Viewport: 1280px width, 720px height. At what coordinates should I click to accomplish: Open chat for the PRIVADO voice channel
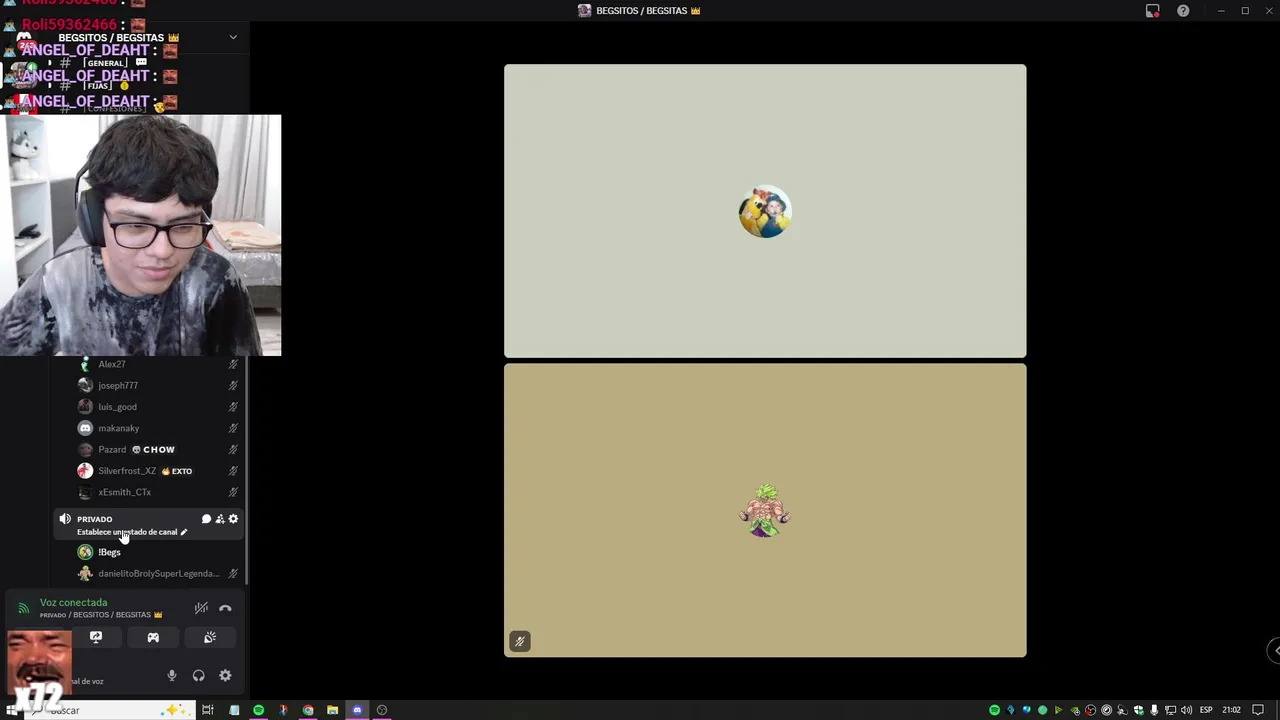tap(206, 519)
